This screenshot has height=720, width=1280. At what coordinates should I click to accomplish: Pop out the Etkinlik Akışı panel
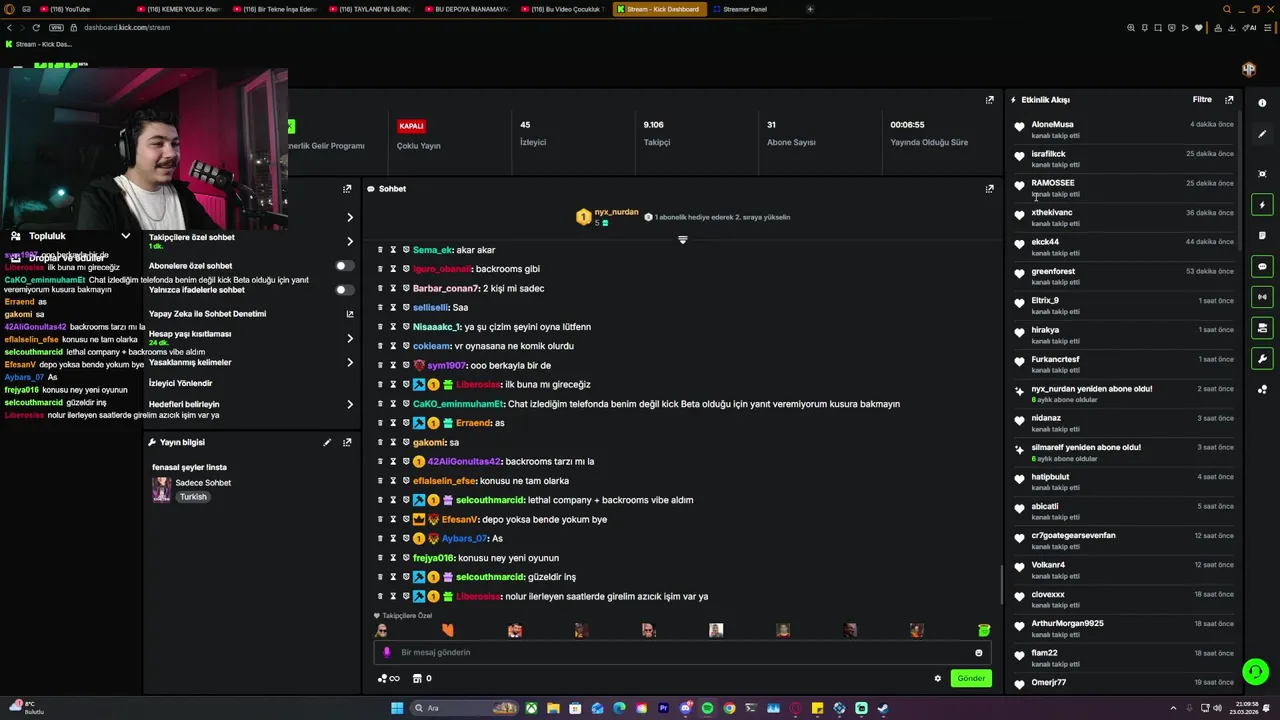click(x=1229, y=100)
